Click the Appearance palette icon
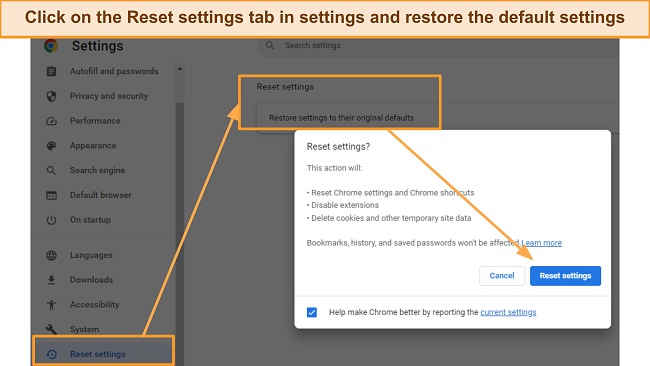 51,146
